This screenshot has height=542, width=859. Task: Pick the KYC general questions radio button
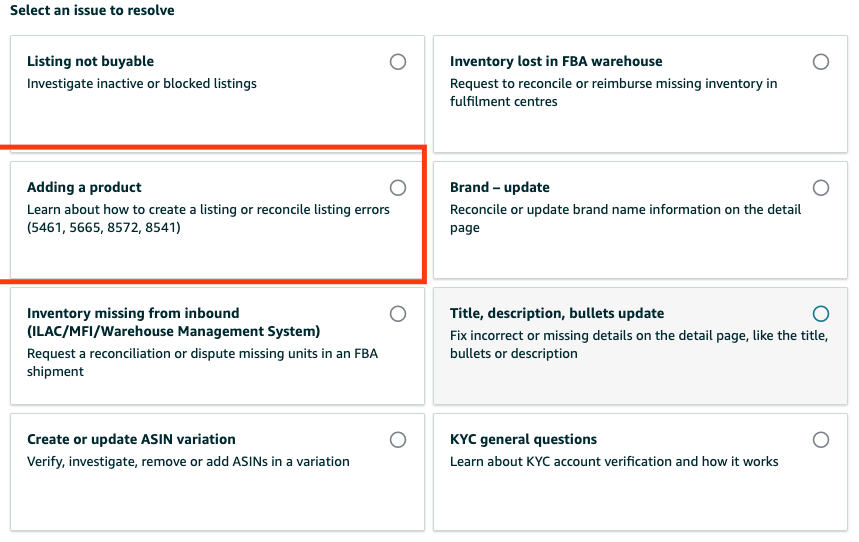click(x=821, y=440)
